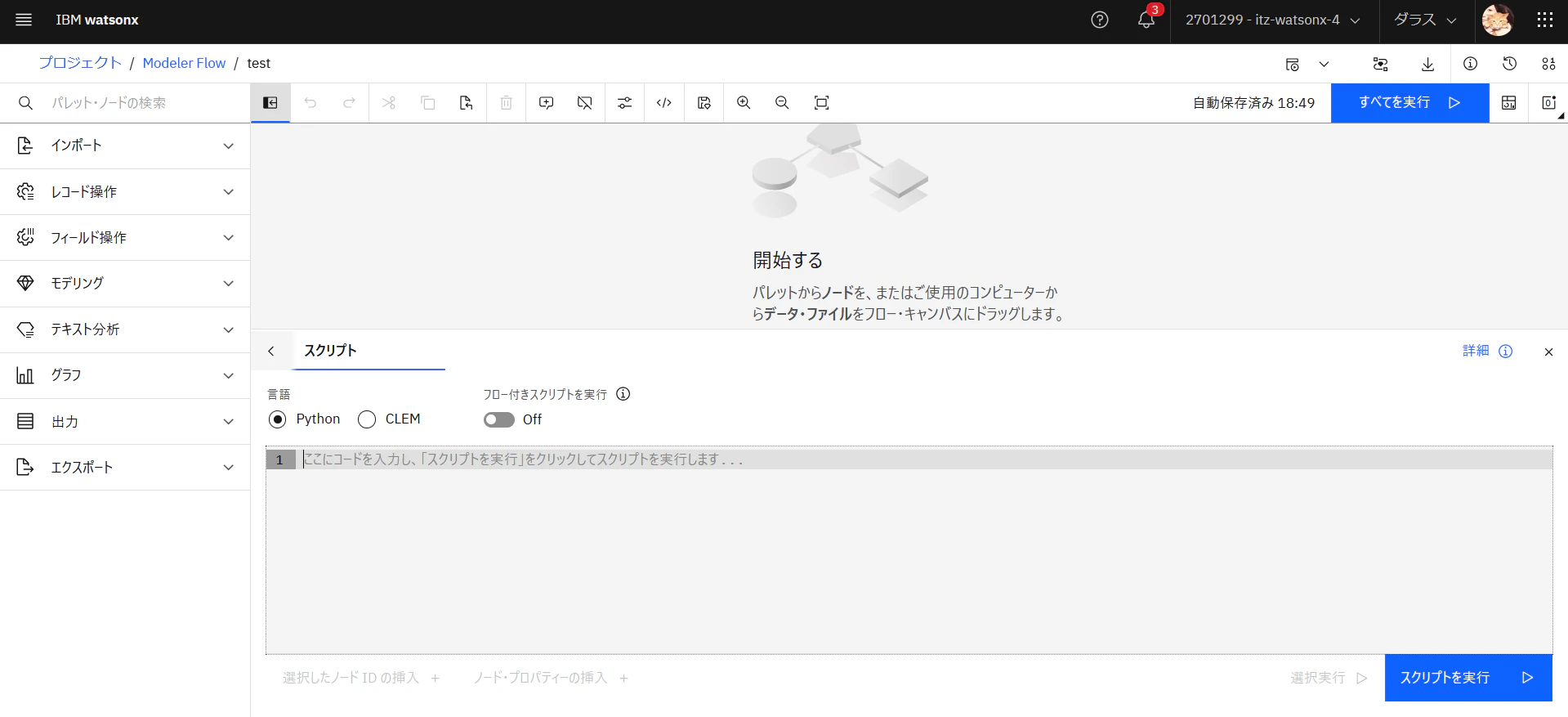The width and height of the screenshot is (1568, 717).
Task: Click the download icon in header
Action: tap(1428, 64)
